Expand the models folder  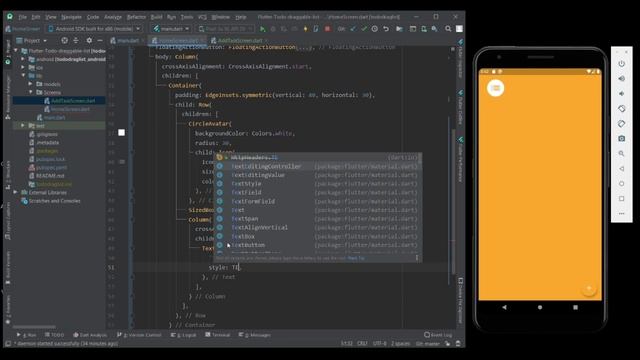tap(31, 84)
